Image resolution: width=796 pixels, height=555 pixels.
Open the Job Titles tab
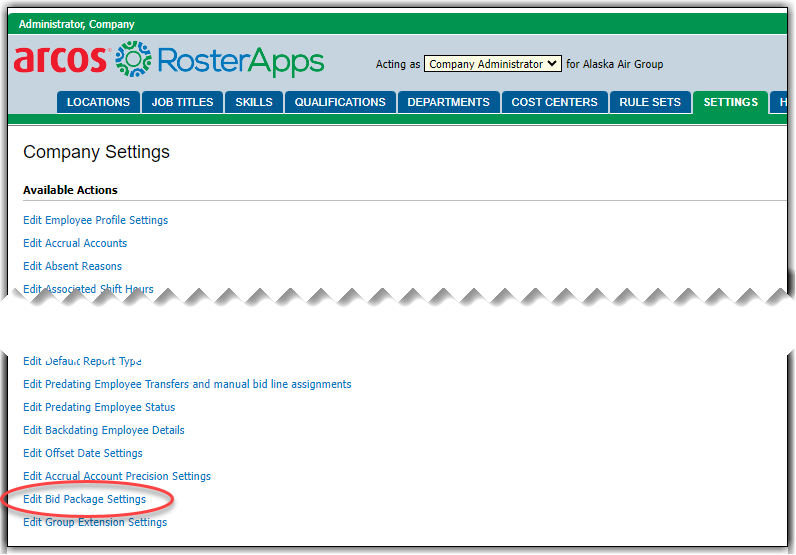[183, 102]
